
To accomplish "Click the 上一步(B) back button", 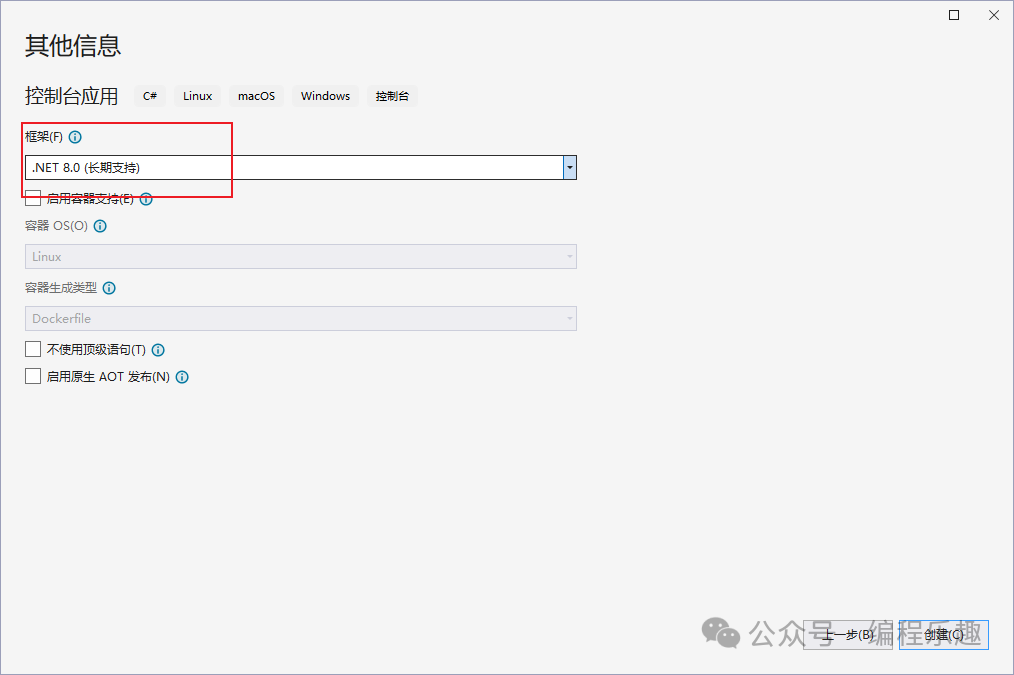I will tap(848, 635).
